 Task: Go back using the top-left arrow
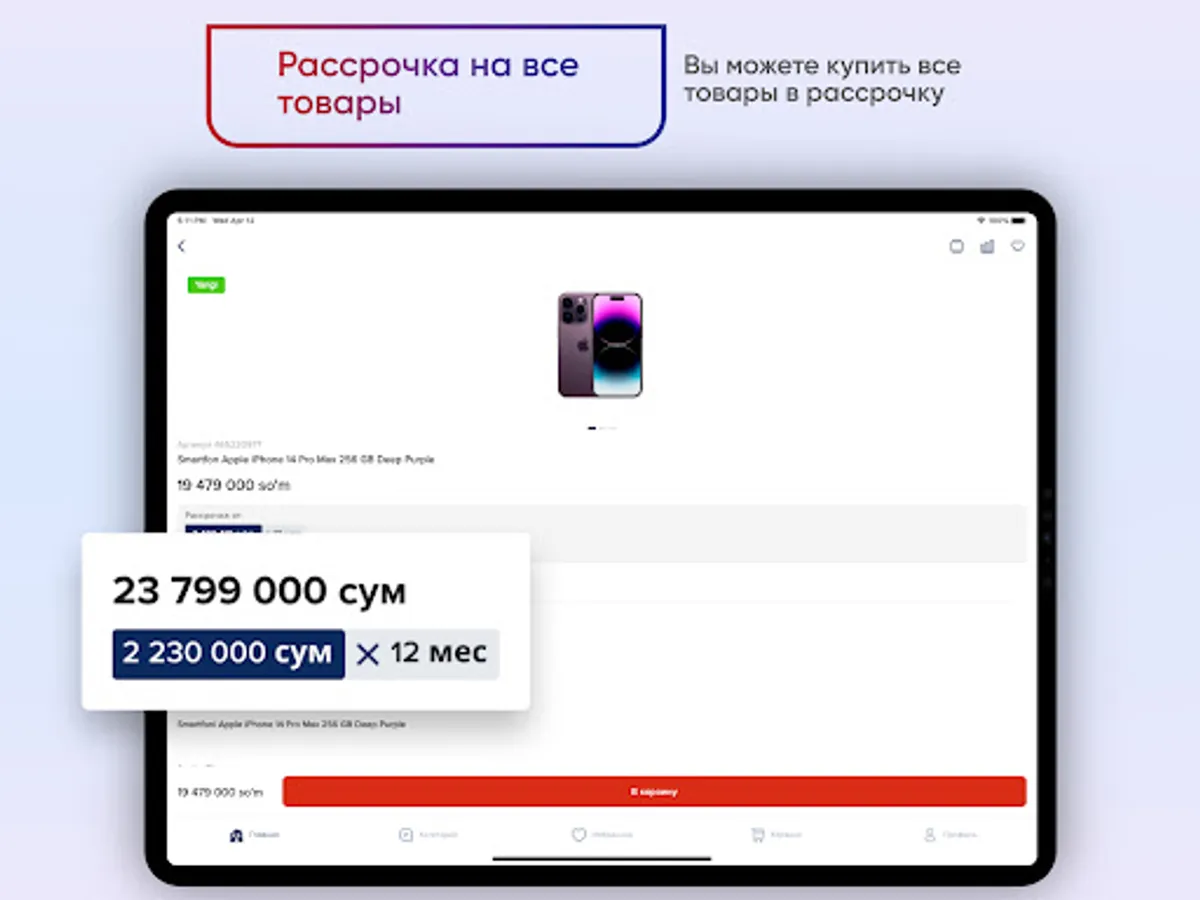pyautogui.click(x=181, y=246)
